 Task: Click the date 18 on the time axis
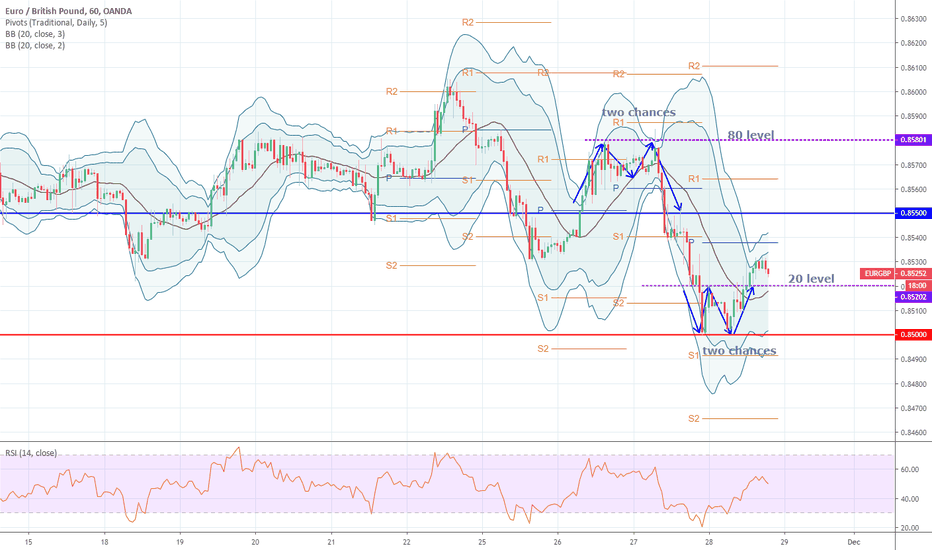[104, 541]
